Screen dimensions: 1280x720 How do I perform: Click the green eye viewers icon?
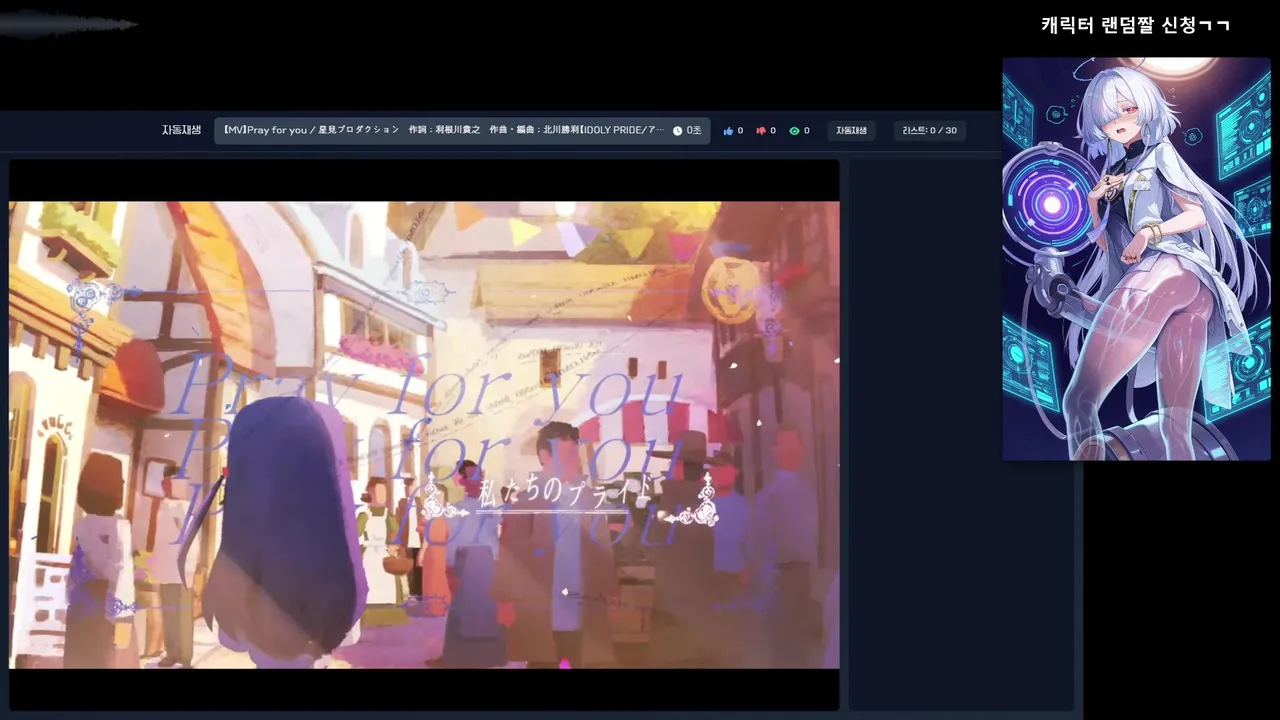[x=794, y=131]
